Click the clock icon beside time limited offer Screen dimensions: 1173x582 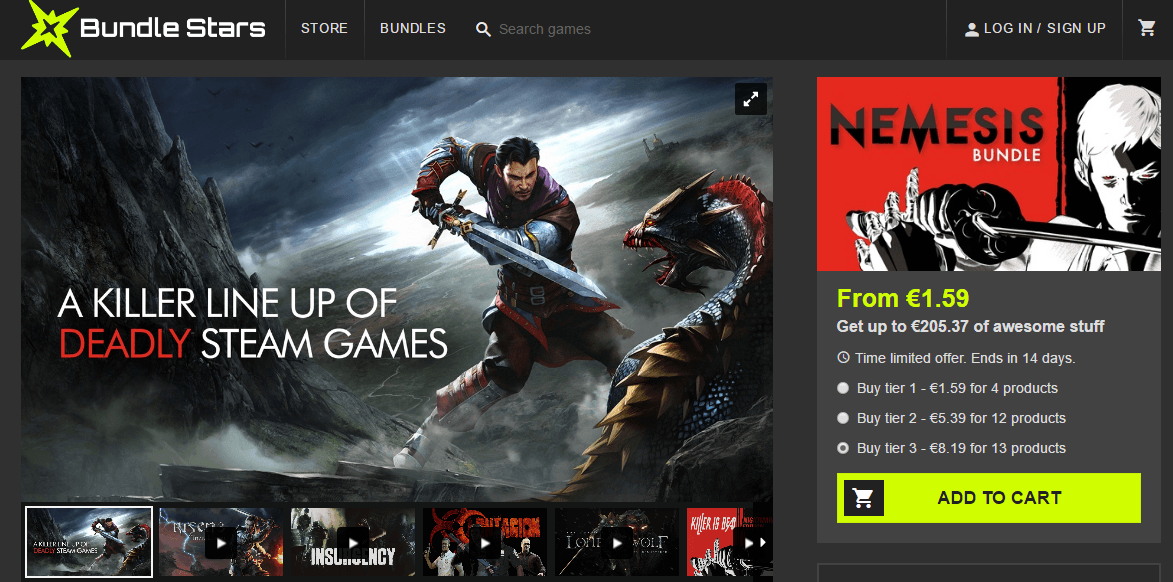pyautogui.click(x=844, y=358)
